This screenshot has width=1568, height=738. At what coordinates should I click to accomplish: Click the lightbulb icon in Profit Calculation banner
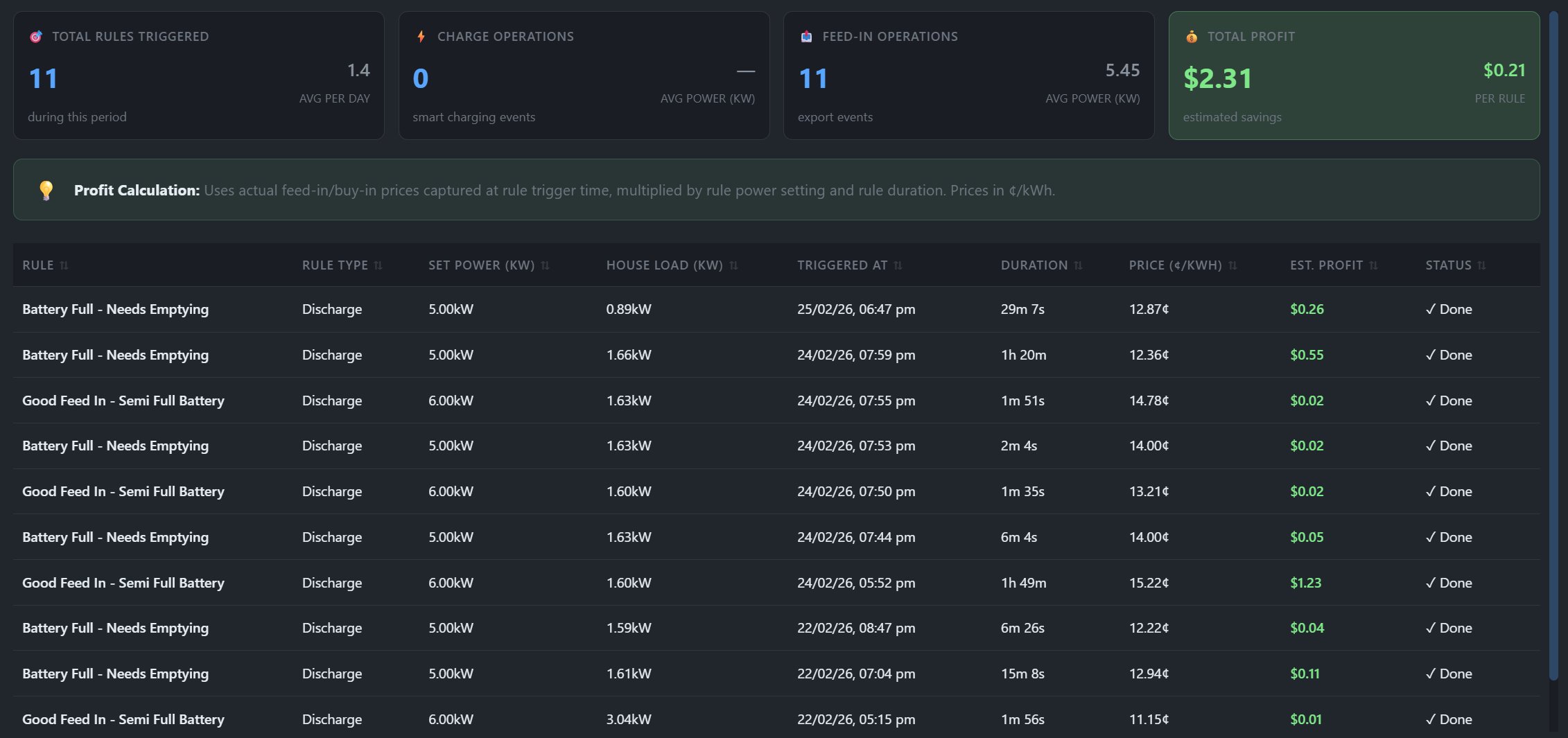(46, 189)
